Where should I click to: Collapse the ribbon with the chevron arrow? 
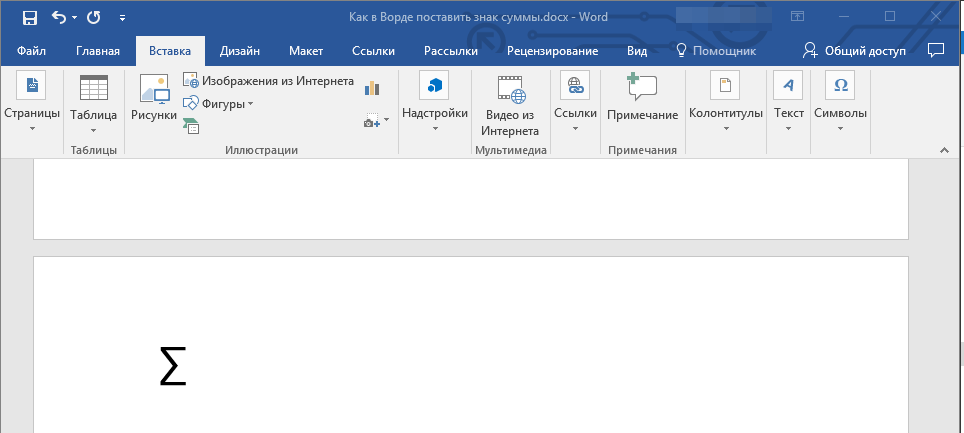pyautogui.click(x=943, y=150)
